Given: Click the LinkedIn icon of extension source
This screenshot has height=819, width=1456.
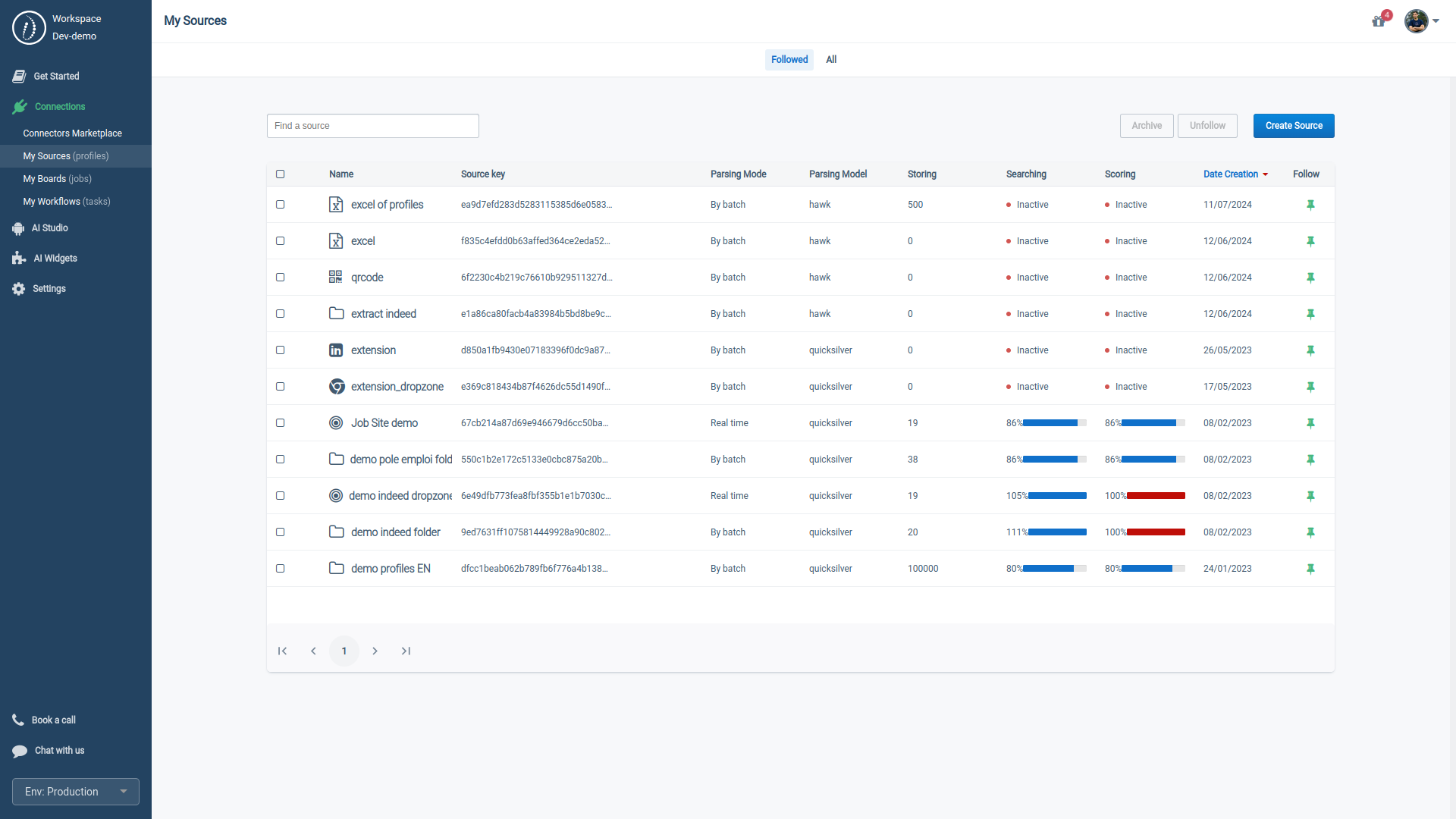Looking at the screenshot, I should click(335, 350).
